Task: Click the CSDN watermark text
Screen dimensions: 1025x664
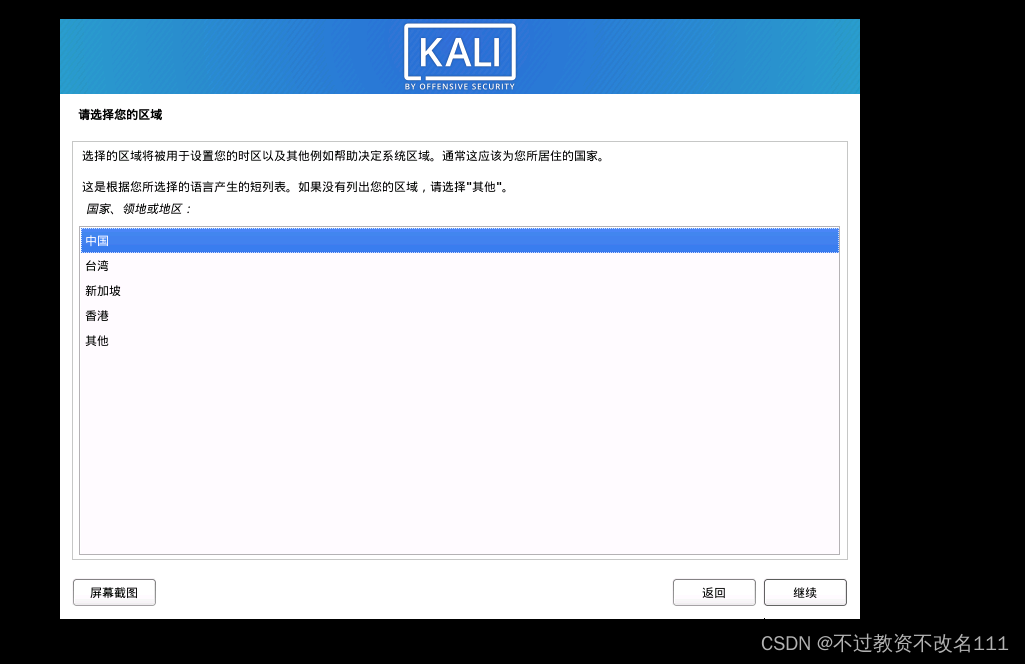Action: coord(884,643)
